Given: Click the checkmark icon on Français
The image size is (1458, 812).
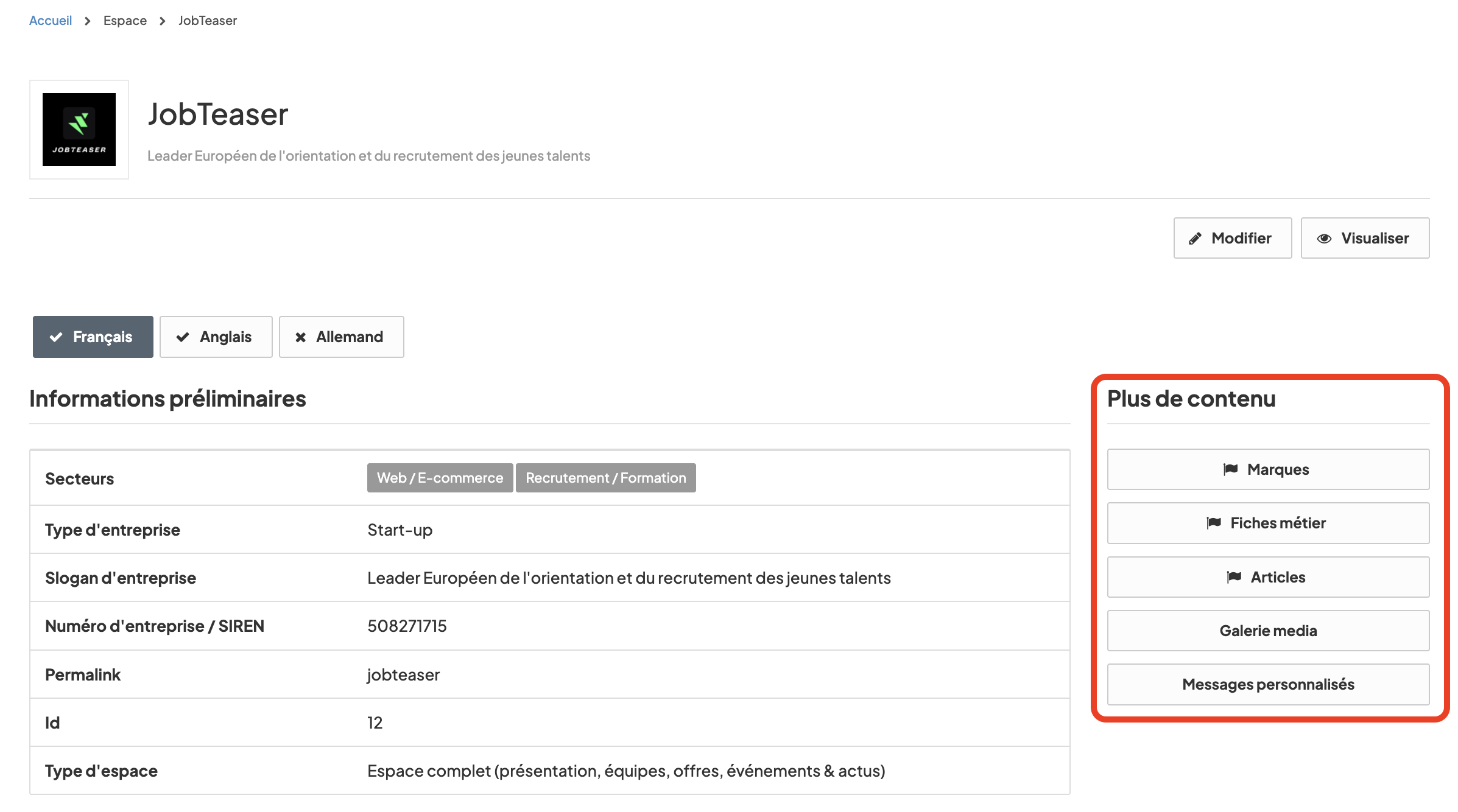Looking at the screenshot, I should (56, 337).
